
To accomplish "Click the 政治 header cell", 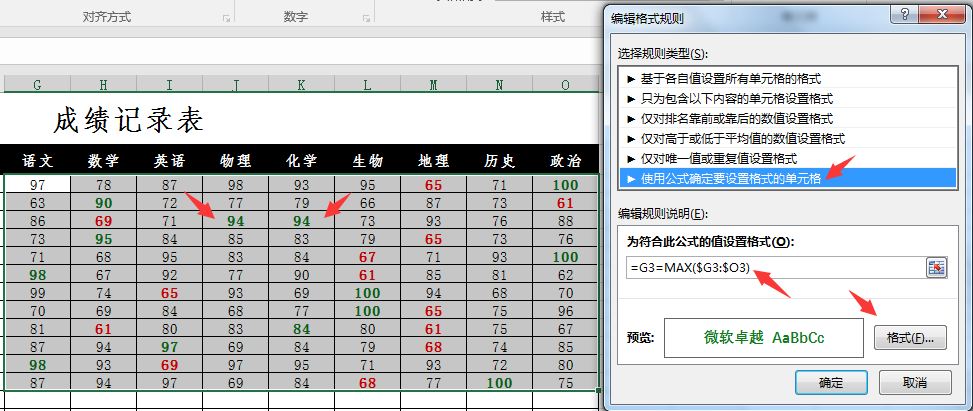I will pos(565,161).
